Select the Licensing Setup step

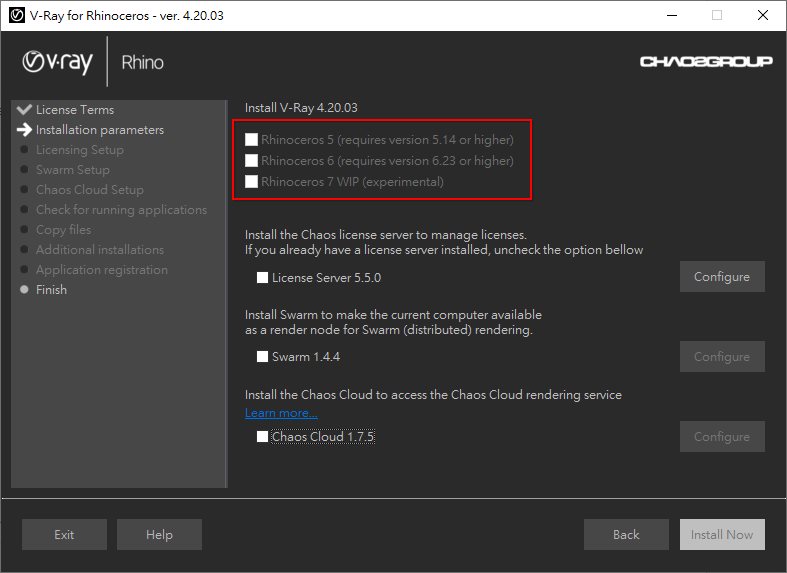coord(80,150)
